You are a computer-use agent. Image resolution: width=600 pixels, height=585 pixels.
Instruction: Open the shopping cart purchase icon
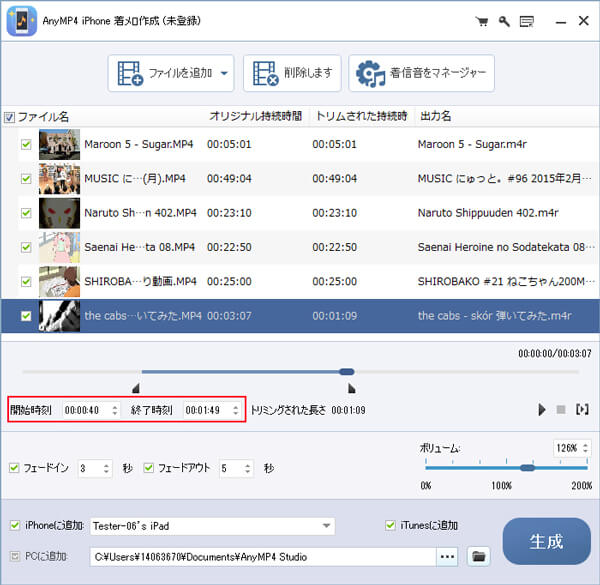point(482,21)
